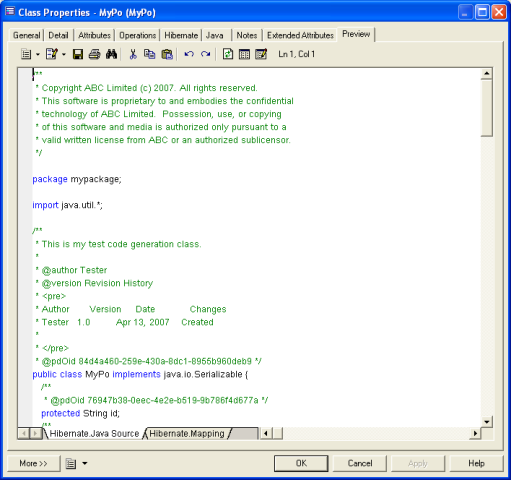Click the vertical scrollbar down arrow
This screenshot has height=480, width=511.
point(487,422)
